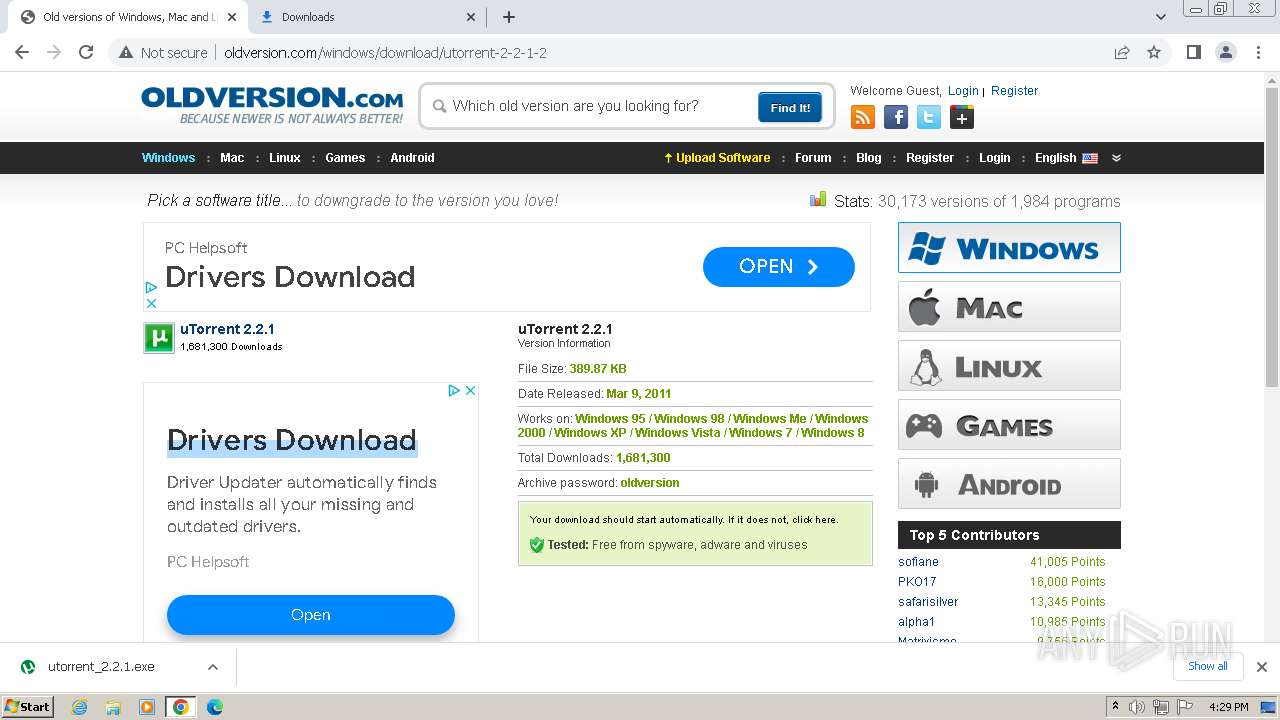Close the lower Drivers Download ad
The image size is (1280, 720).
click(x=470, y=390)
